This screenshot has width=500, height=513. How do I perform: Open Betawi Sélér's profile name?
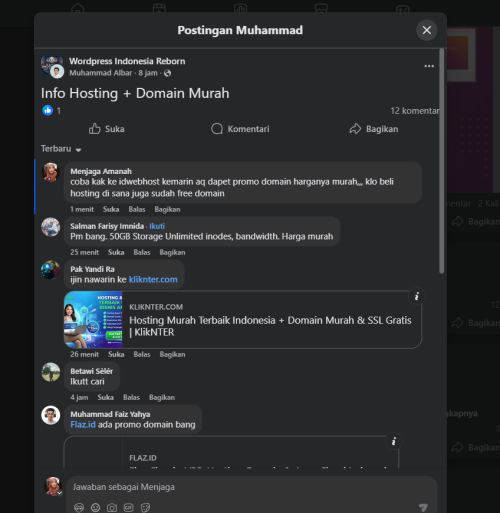[92, 371]
